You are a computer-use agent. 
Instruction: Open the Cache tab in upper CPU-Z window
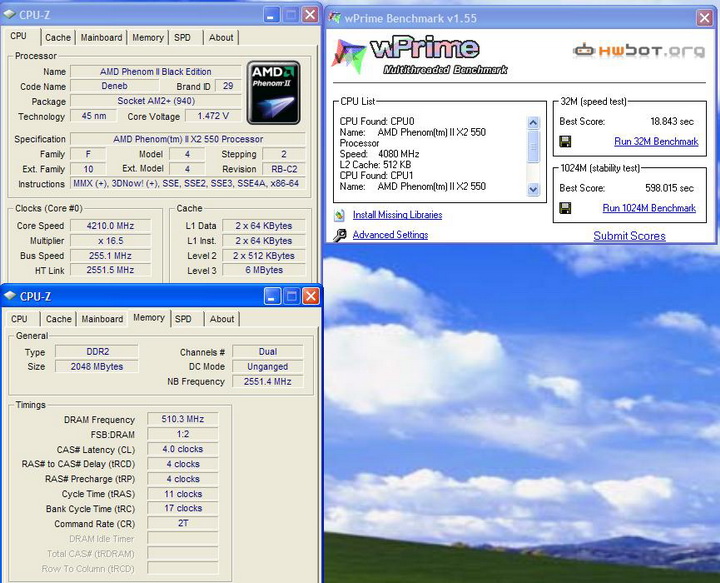pyautogui.click(x=58, y=38)
